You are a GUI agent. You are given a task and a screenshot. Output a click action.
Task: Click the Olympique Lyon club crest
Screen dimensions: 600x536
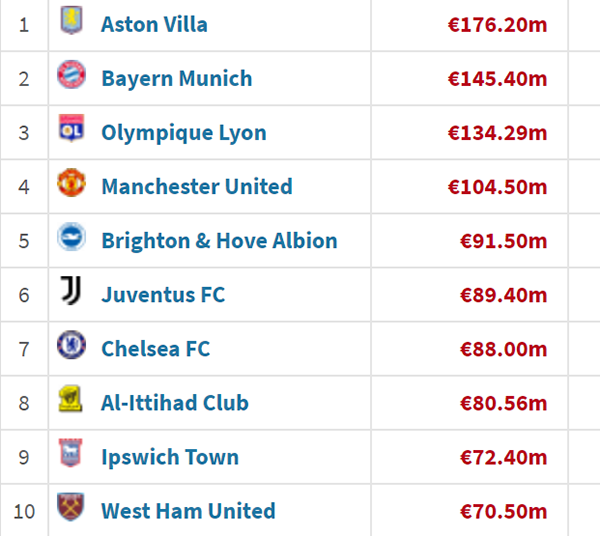point(71,130)
